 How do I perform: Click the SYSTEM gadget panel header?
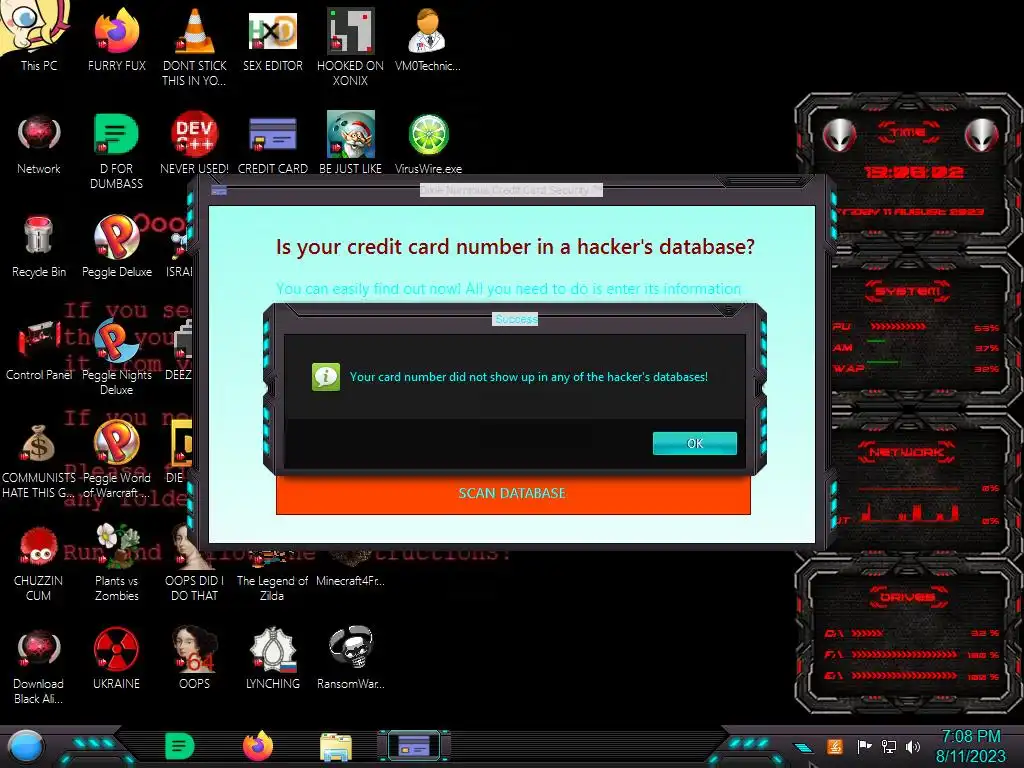pyautogui.click(x=908, y=291)
